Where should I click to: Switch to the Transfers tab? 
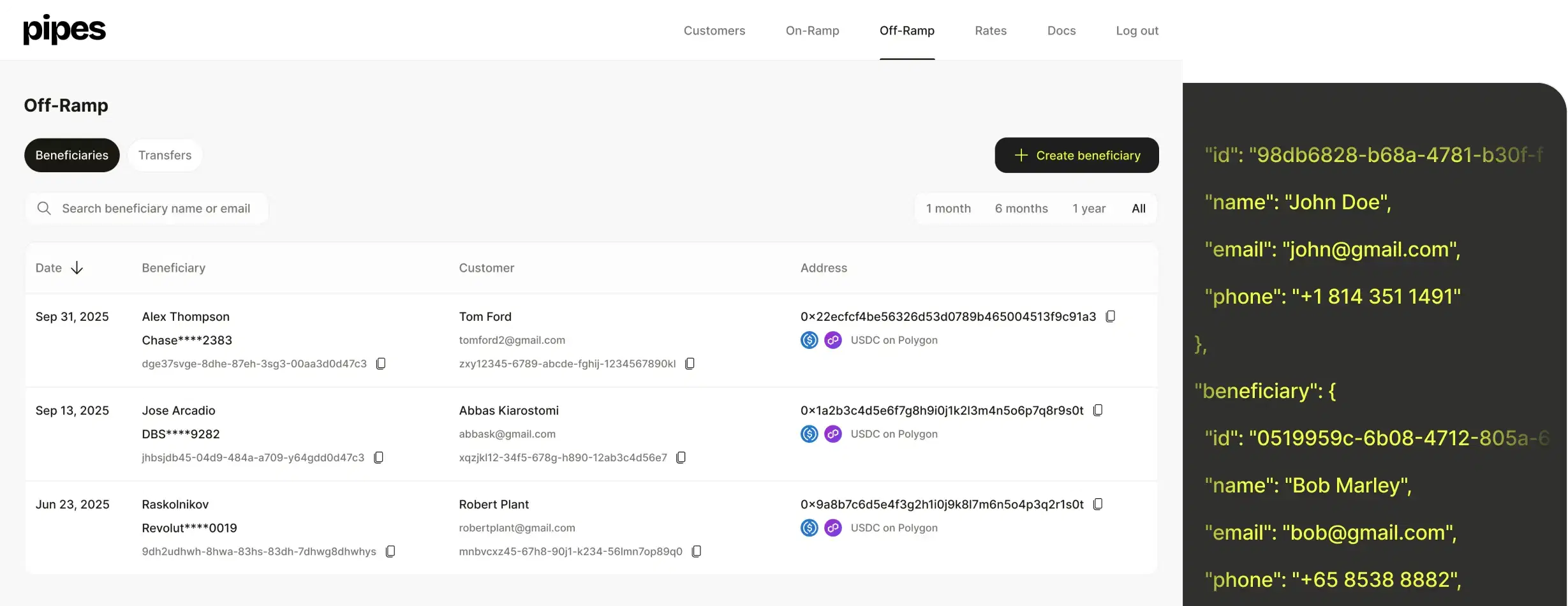165,155
